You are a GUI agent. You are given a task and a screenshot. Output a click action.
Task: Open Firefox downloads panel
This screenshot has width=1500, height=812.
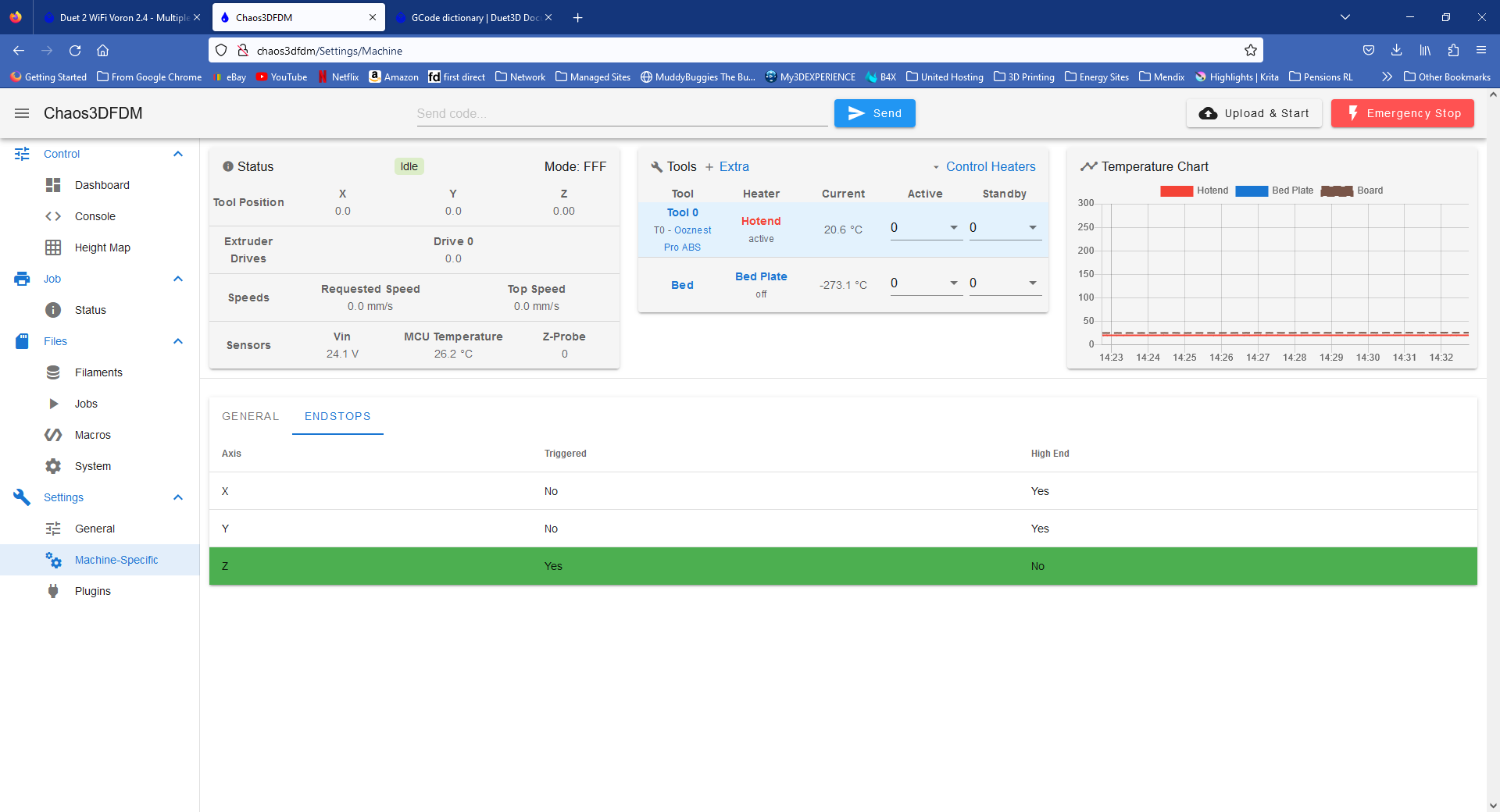tap(1396, 51)
